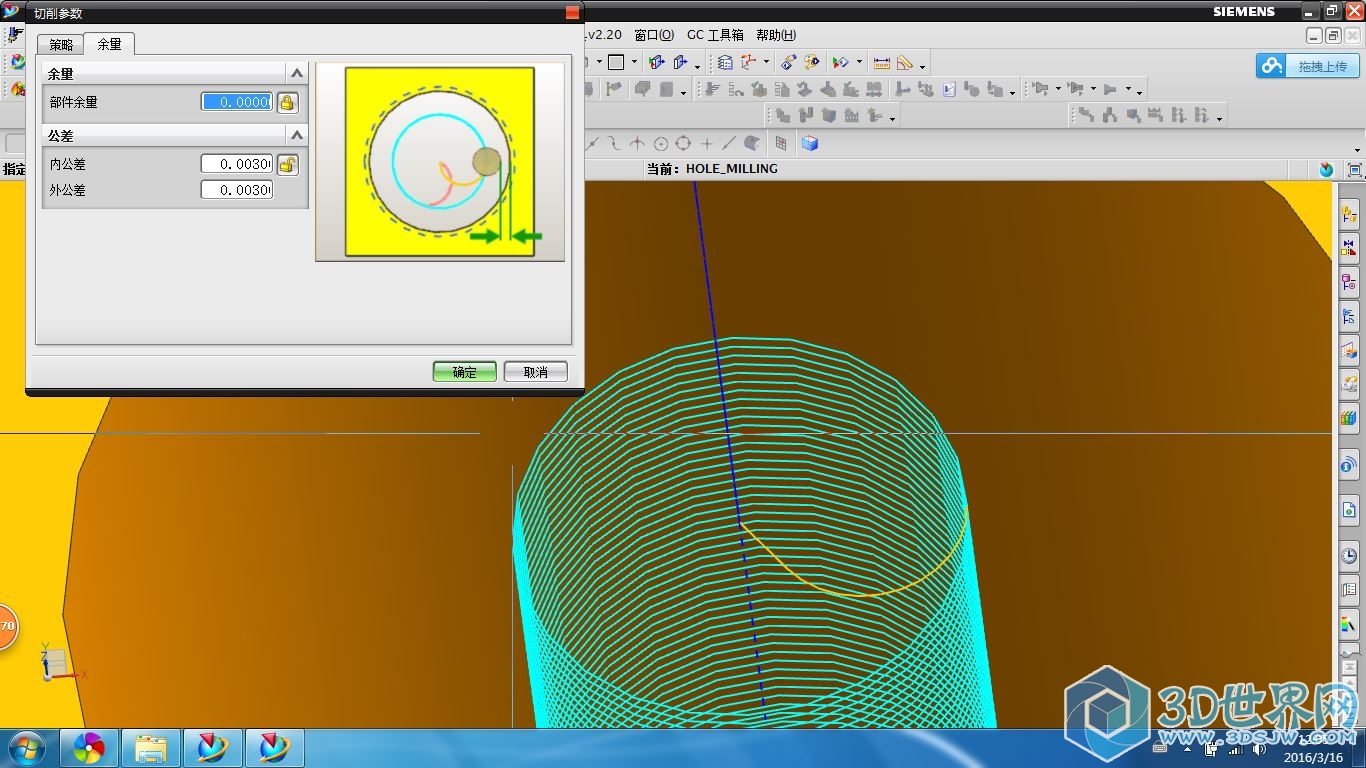
Task: Open the panel layout icon in sidebar
Action: pyautogui.click(x=1349, y=591)
